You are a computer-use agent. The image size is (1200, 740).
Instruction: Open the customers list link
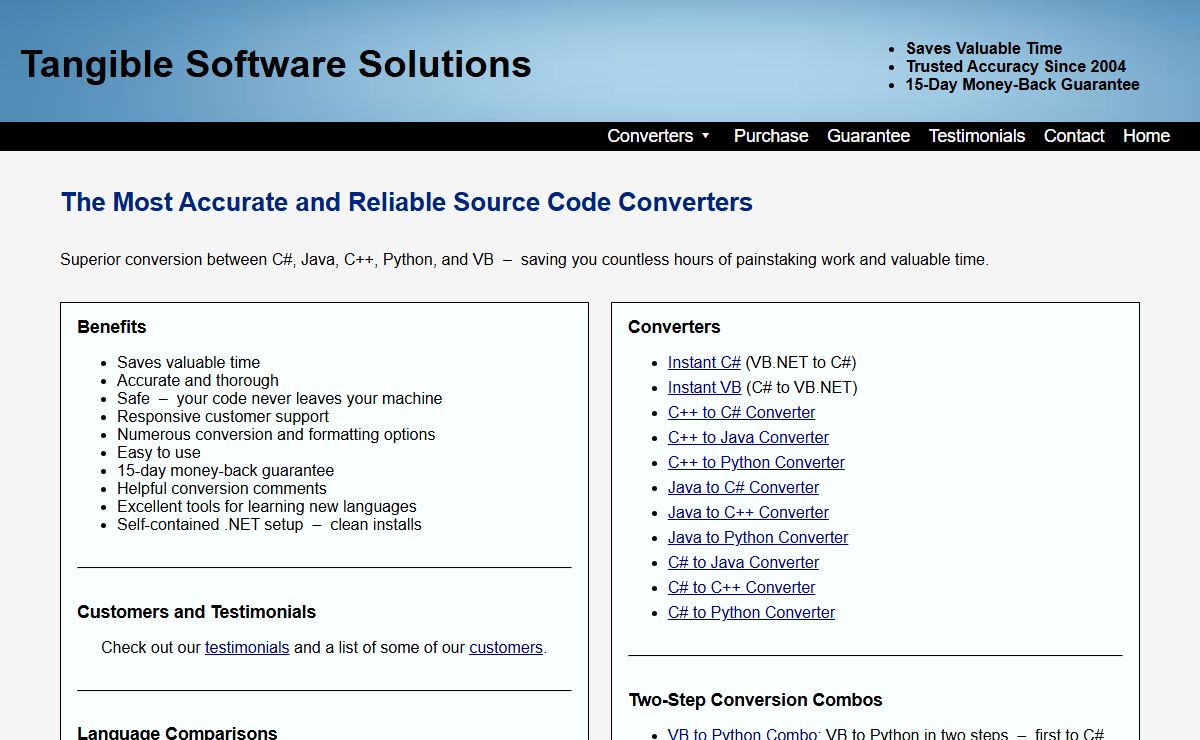point(506,647)
